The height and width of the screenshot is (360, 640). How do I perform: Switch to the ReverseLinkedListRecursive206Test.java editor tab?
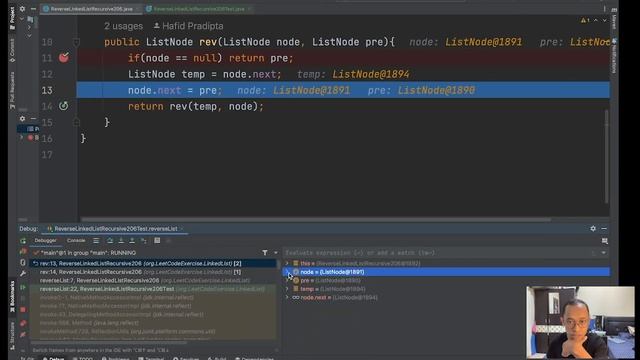pyautogui.click(x=199, y=9)
